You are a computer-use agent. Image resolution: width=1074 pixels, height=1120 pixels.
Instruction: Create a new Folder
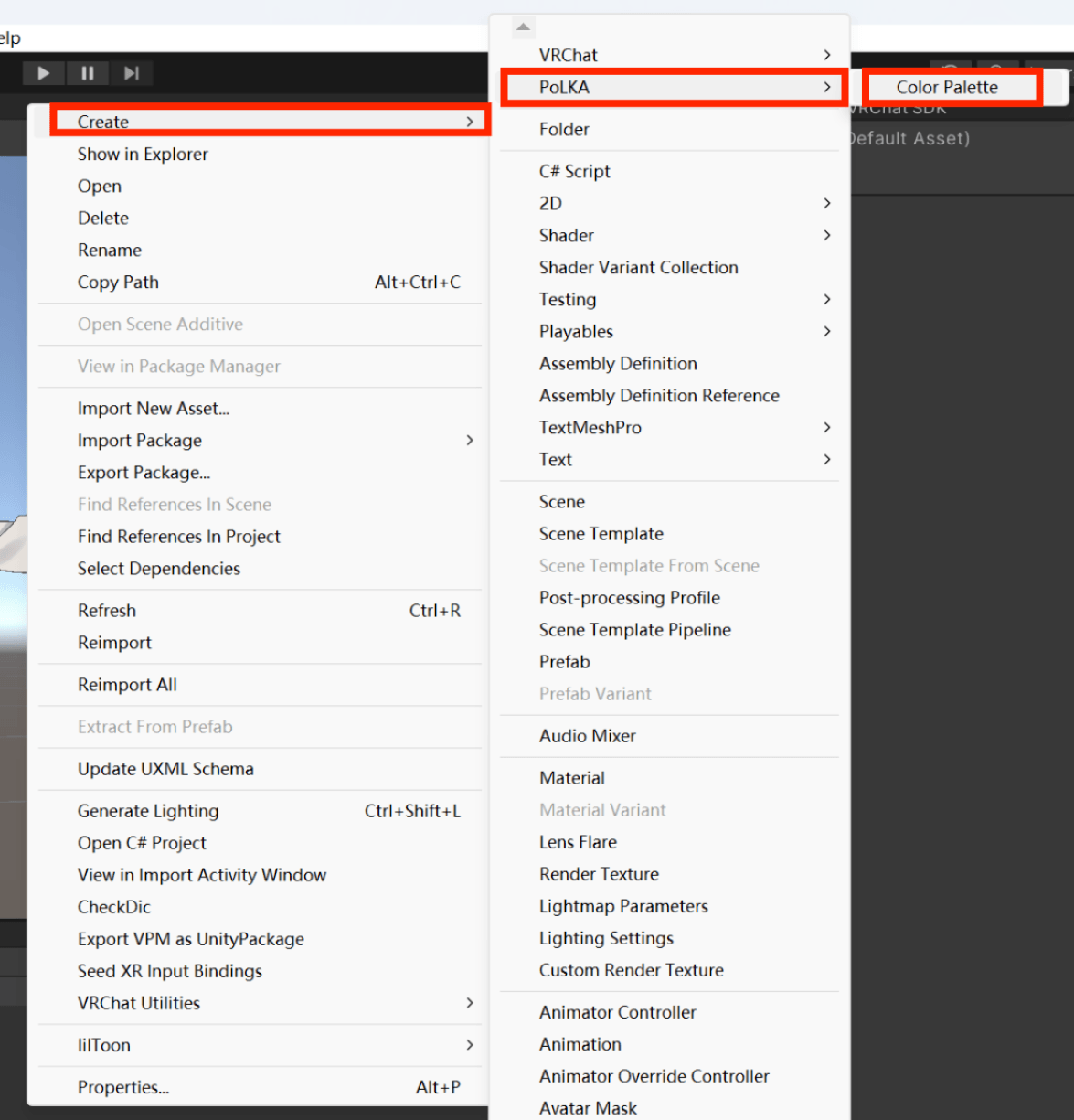click(x=564, y=130)
